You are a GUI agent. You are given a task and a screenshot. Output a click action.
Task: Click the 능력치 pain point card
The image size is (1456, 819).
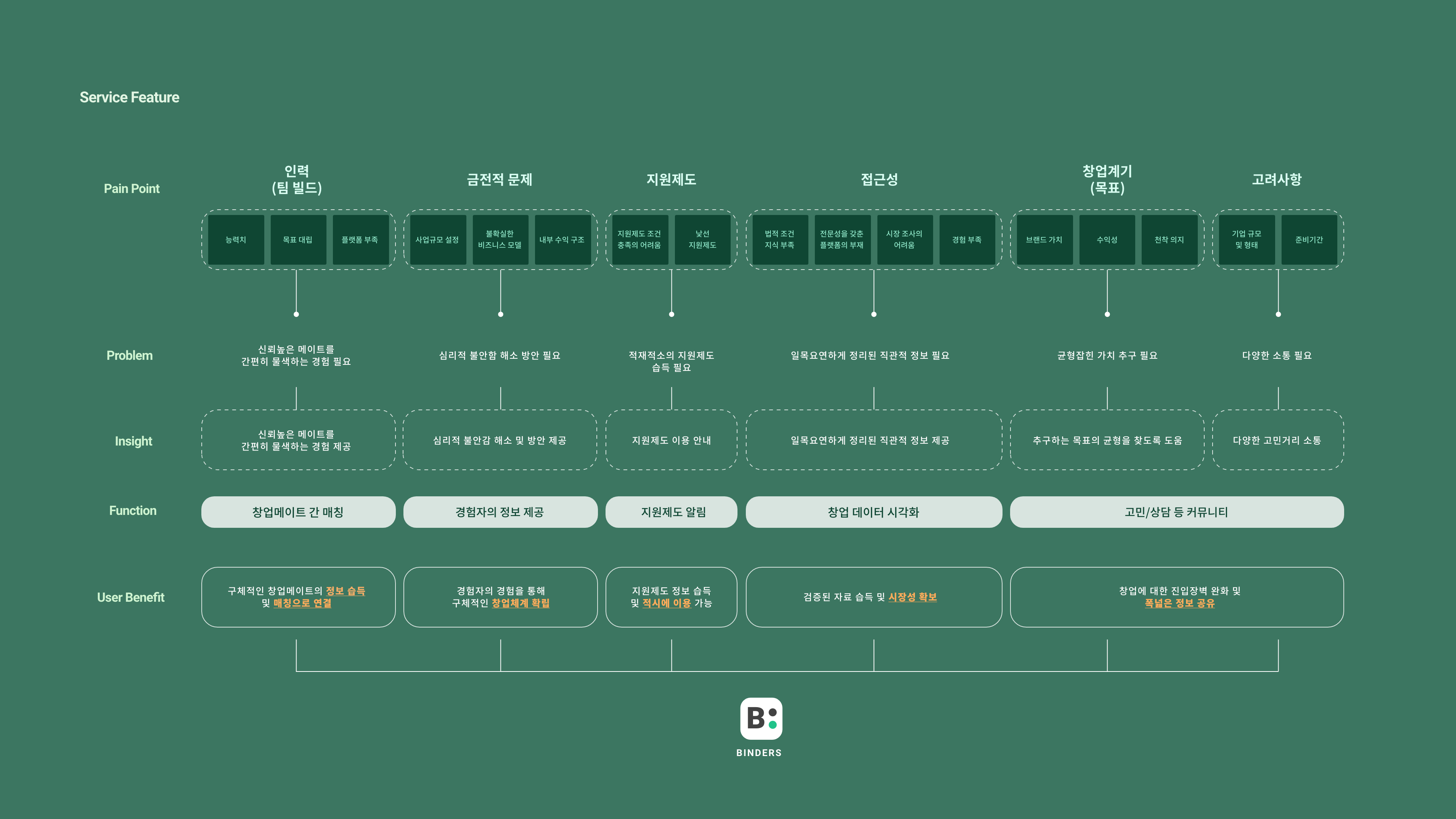(236, 240)
